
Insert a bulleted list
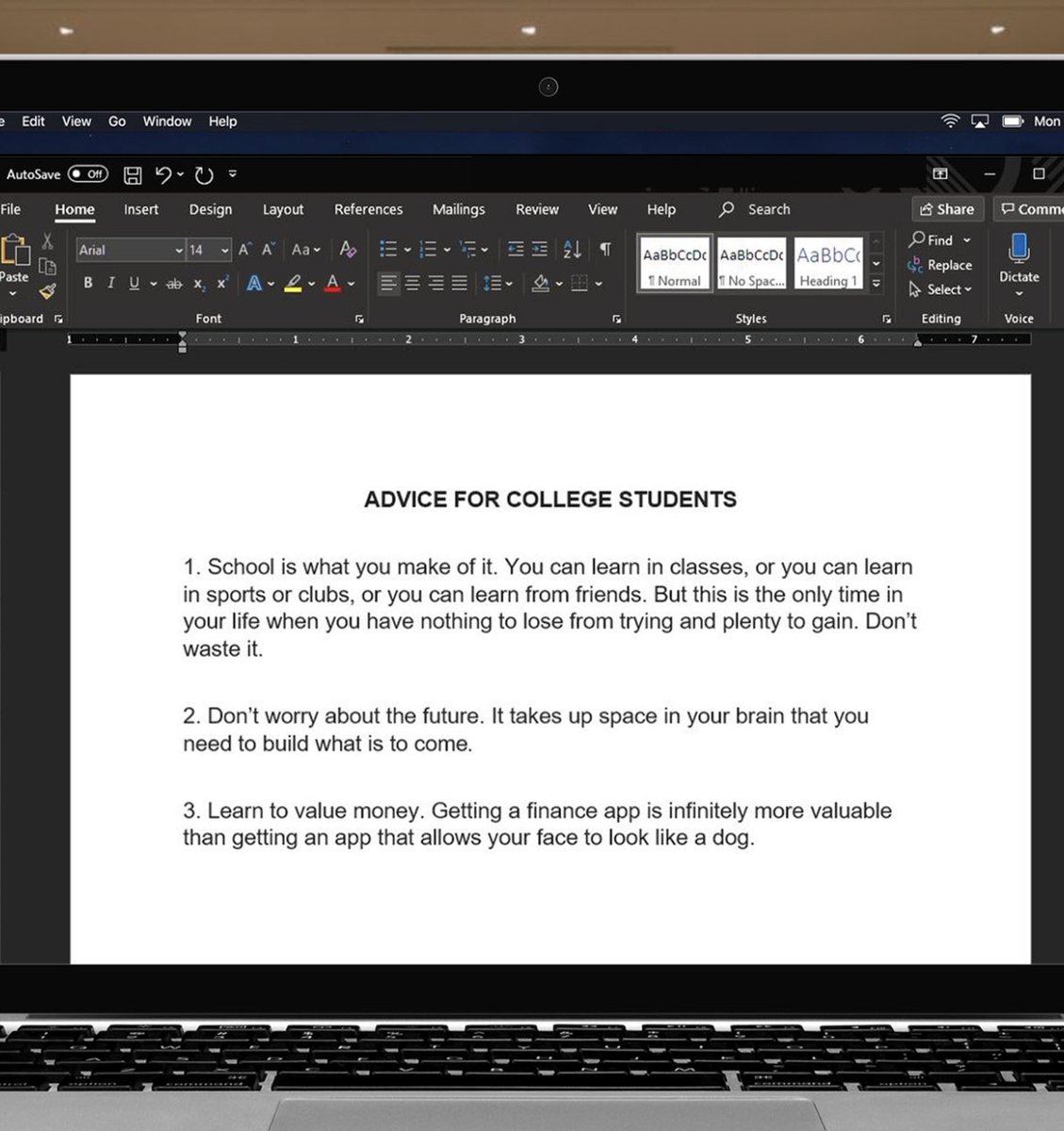388,249
